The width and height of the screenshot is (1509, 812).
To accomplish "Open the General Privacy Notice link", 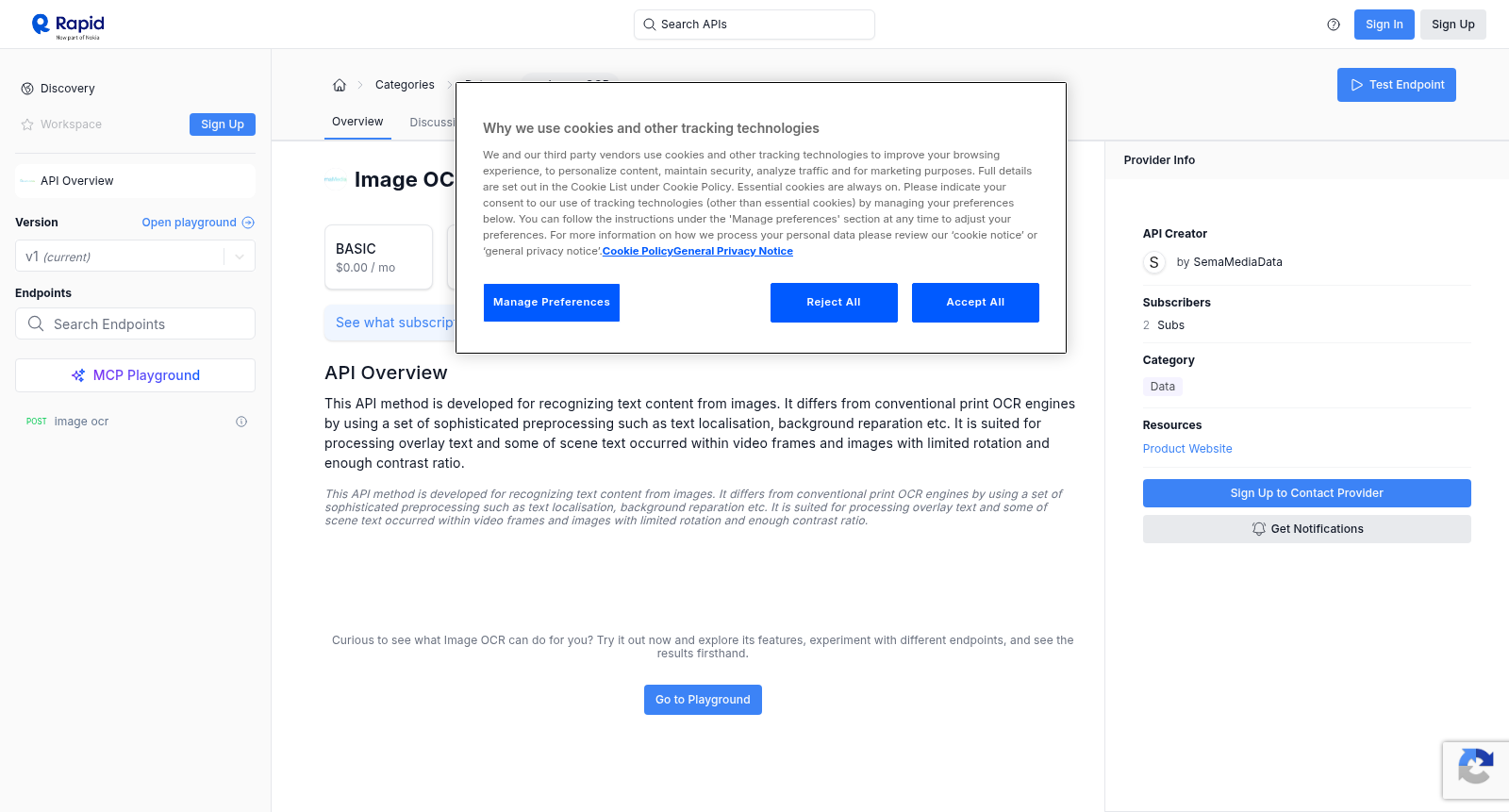I will (x=733, y=251).
